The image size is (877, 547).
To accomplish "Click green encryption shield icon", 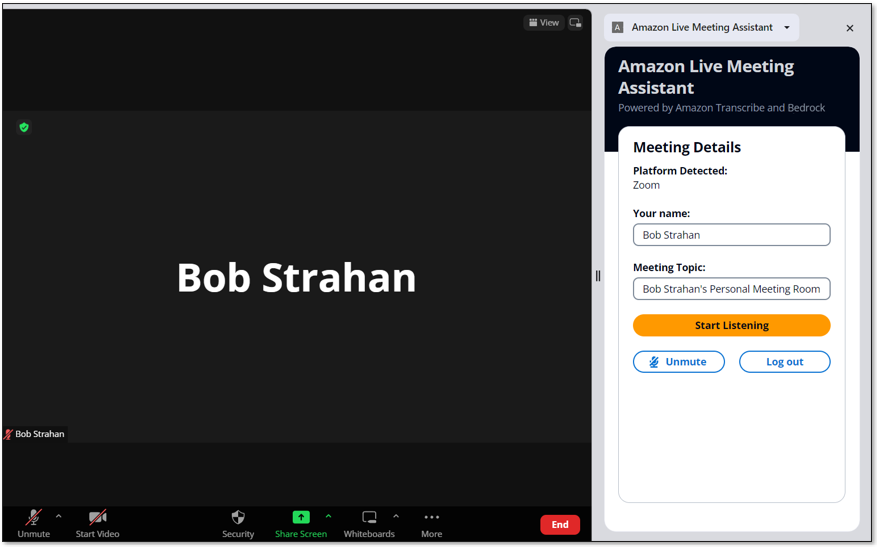I will (24, 128).
